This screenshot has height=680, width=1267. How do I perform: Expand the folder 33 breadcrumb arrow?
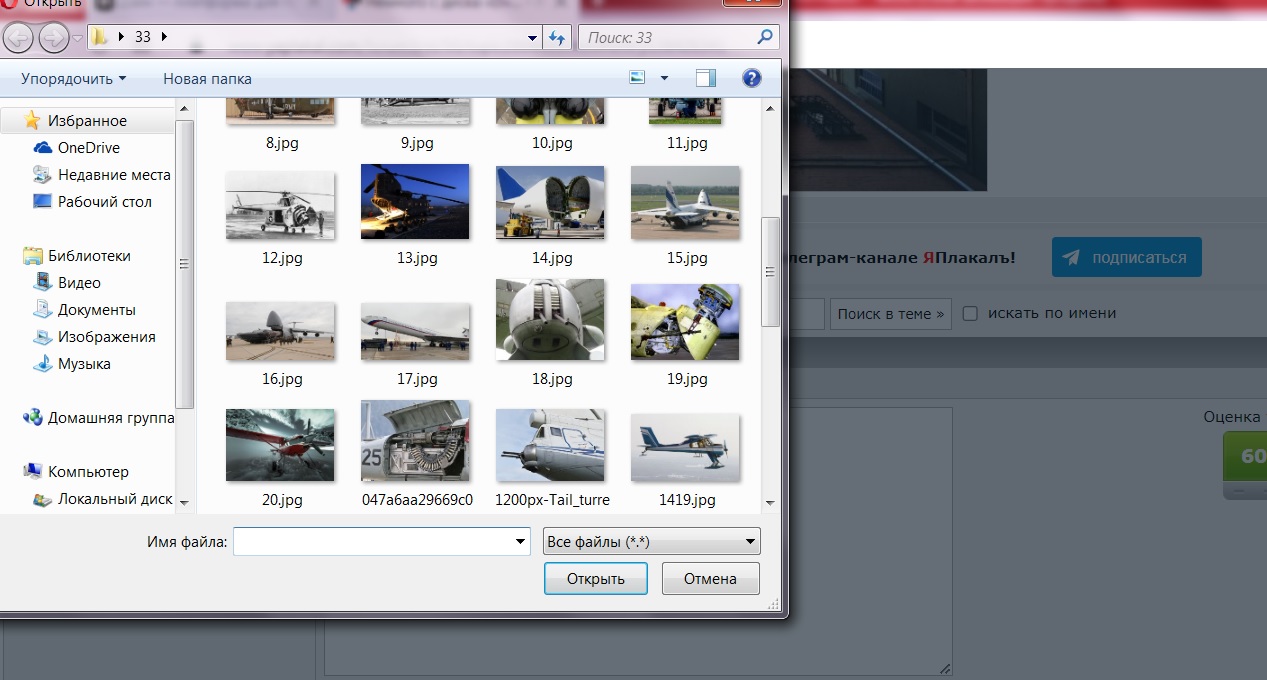164,37
